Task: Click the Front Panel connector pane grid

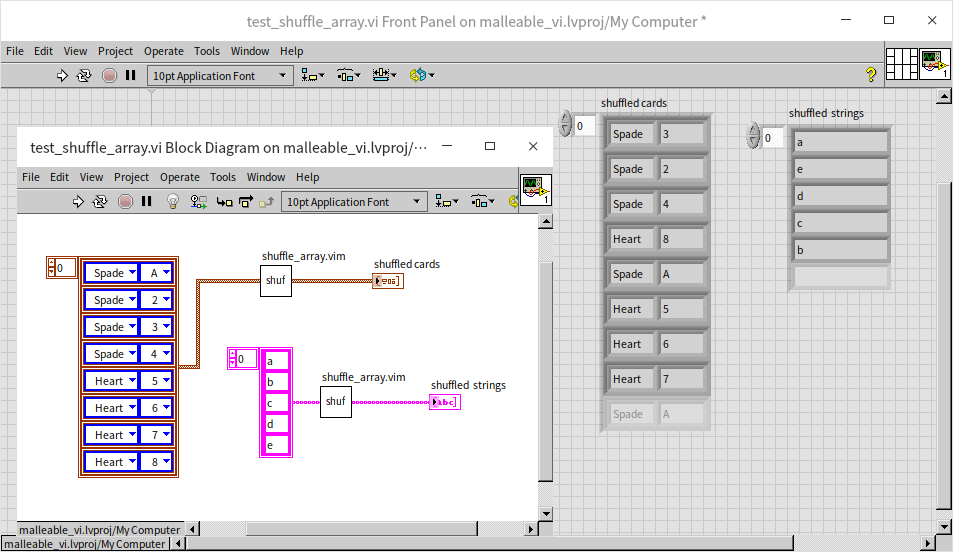Action: pos(902,63)
